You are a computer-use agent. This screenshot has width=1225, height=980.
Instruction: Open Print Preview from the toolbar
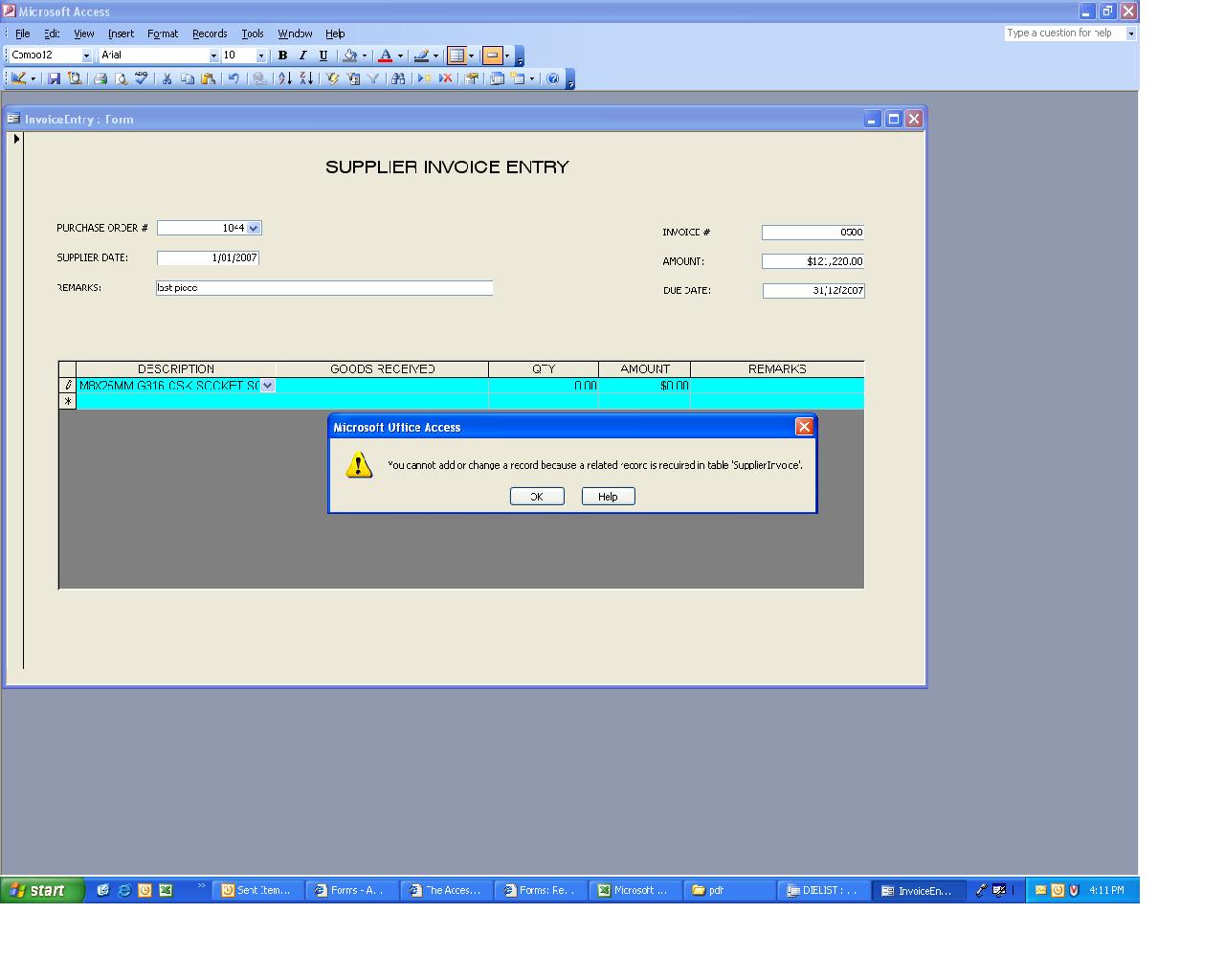pos(121,78)
